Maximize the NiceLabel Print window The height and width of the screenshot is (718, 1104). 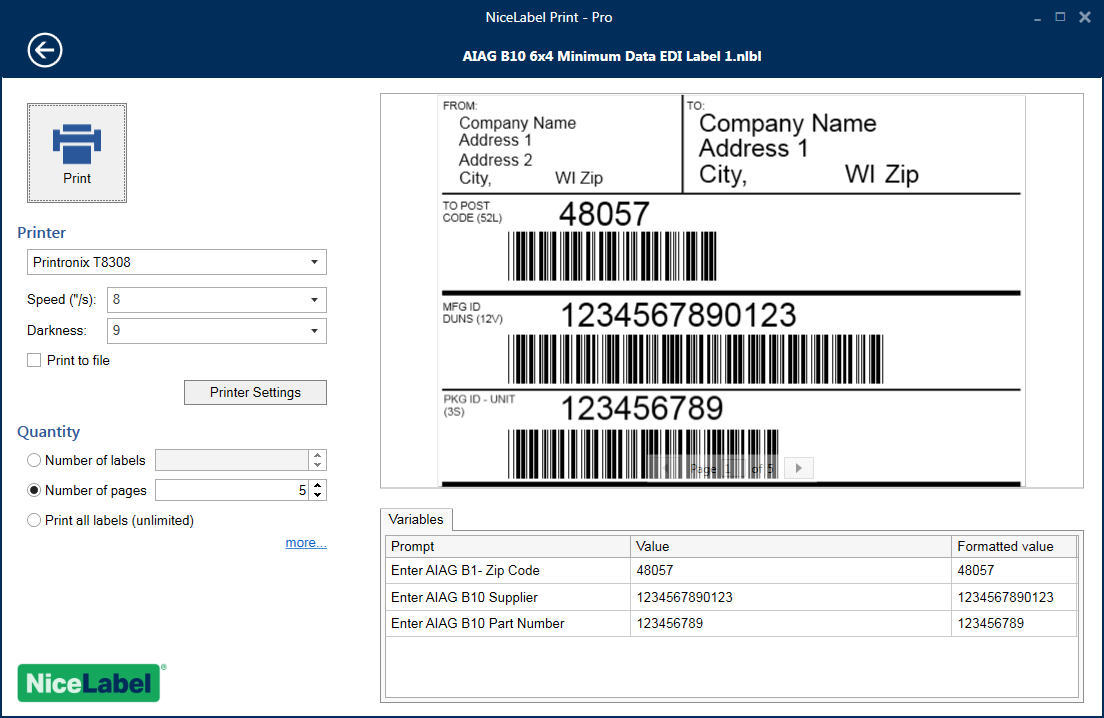coord(1060,17)
